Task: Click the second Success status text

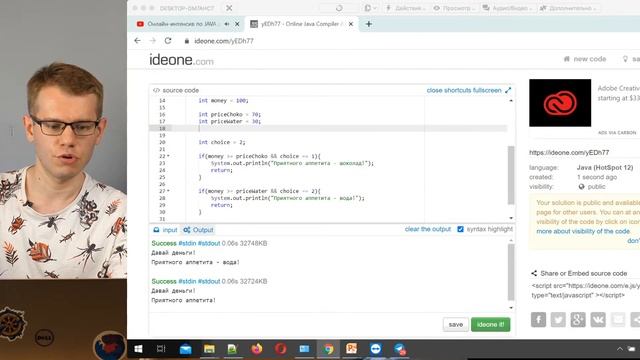Action: 164,281
